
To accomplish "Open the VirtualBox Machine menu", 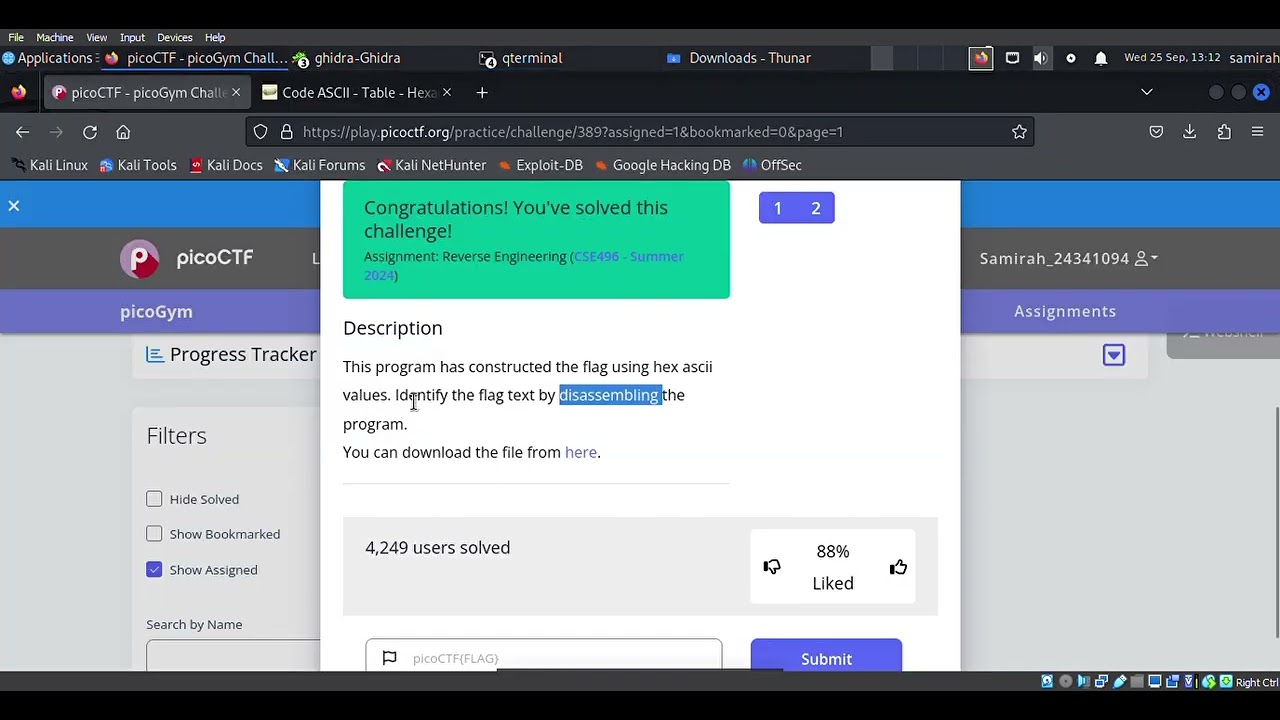I will tap(55, 37).
